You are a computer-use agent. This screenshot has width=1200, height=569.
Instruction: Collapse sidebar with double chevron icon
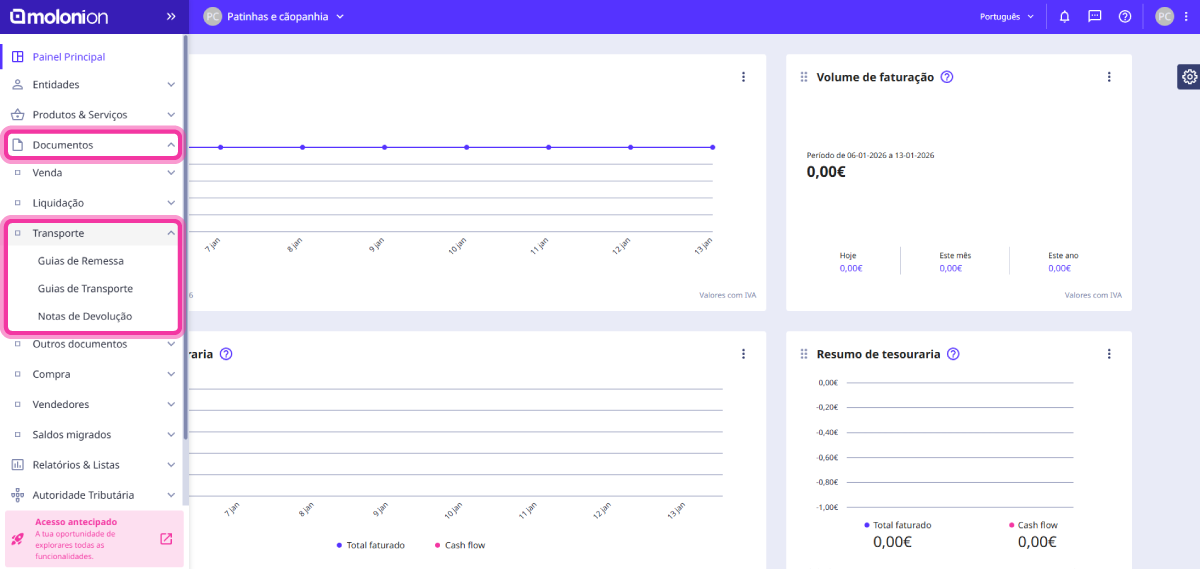[x=171, y=17]
